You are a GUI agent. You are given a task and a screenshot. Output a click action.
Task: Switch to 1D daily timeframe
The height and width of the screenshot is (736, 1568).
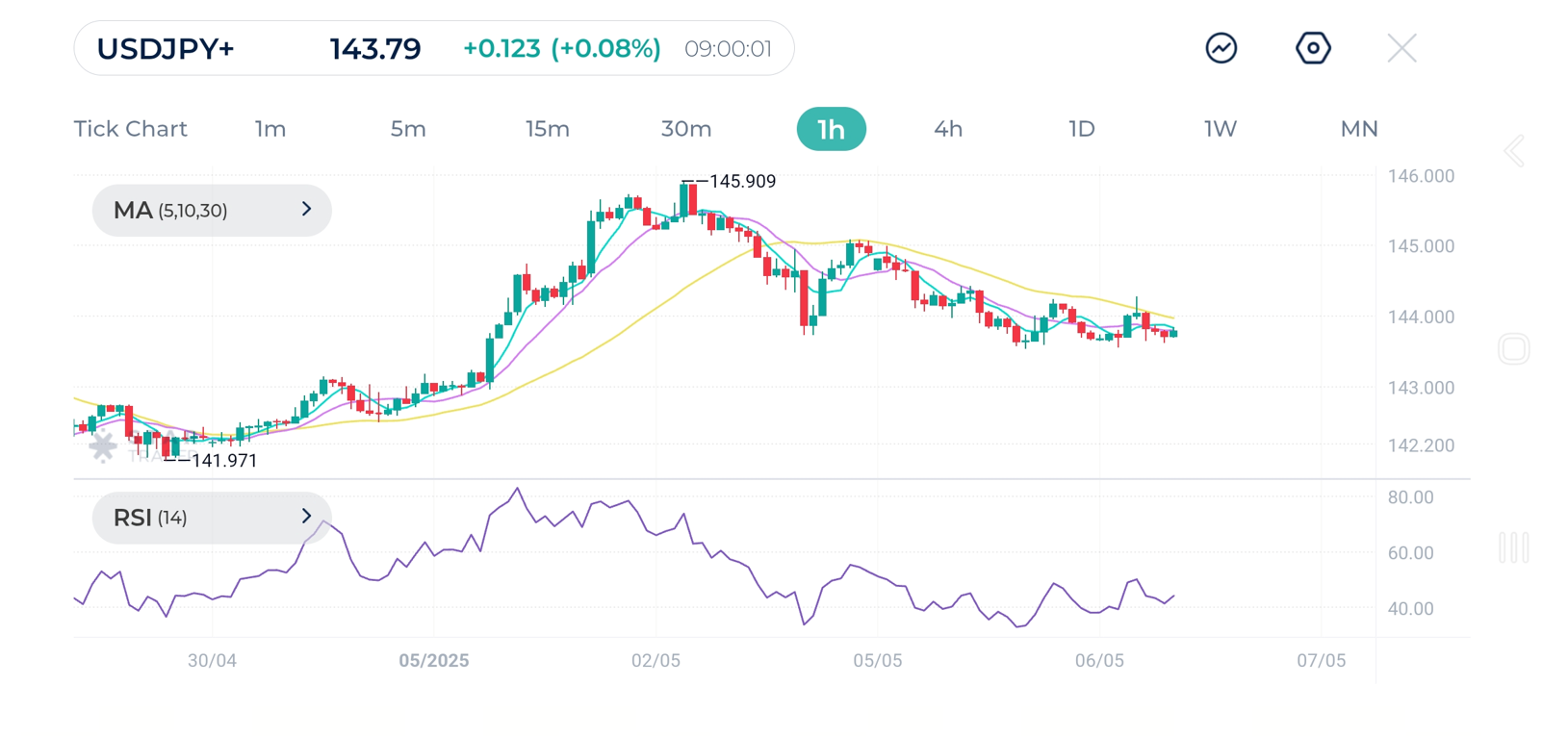pos(1082,129)
